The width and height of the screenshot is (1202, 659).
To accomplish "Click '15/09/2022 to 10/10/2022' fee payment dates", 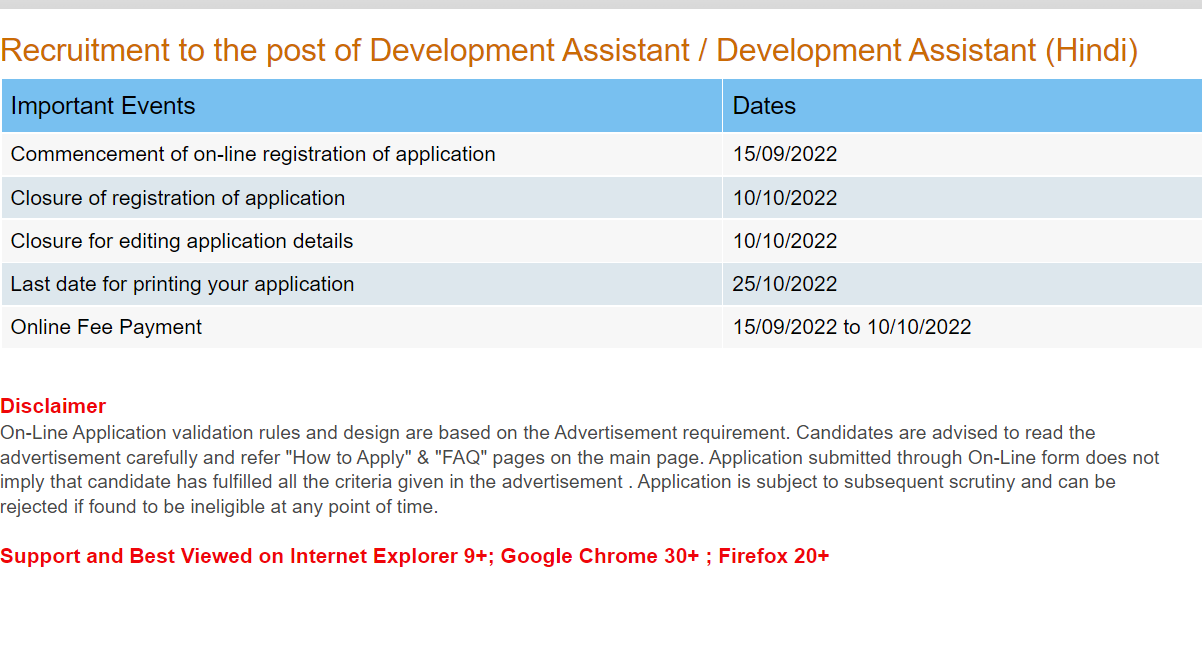I will pyautogui.click(x=852, y=327).
